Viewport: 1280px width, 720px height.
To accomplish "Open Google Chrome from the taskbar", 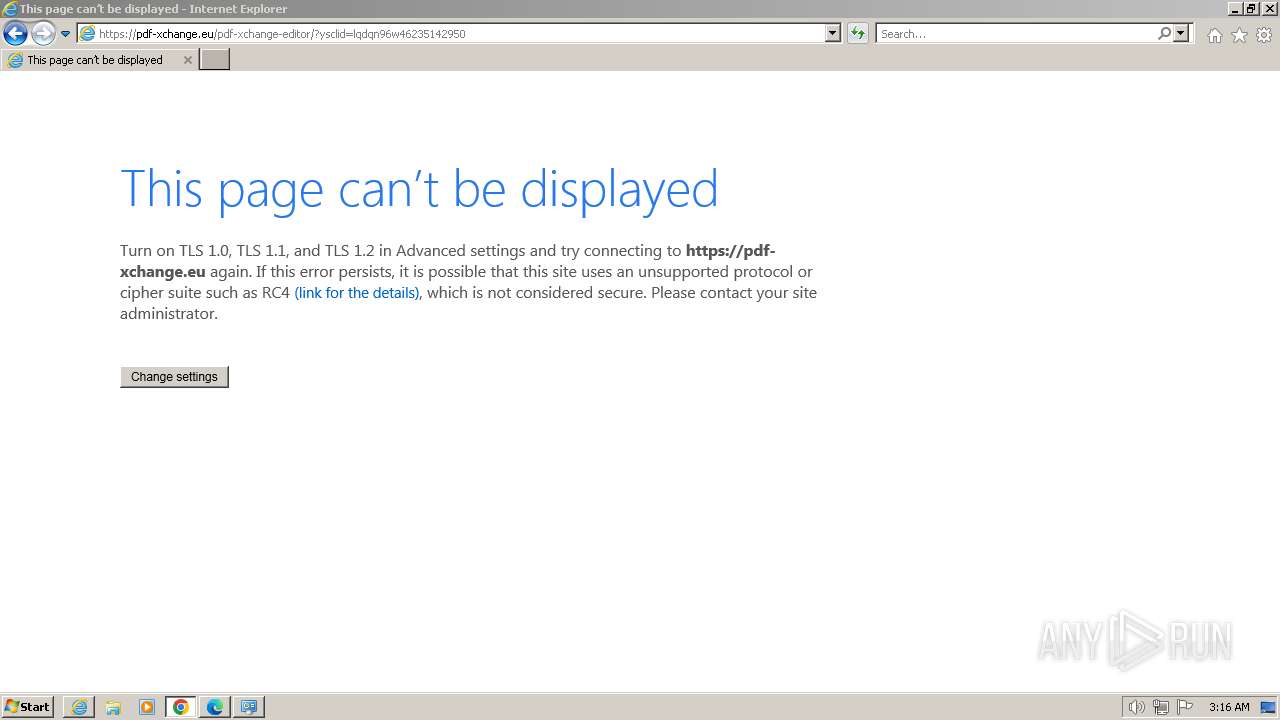I will [181, 707].
